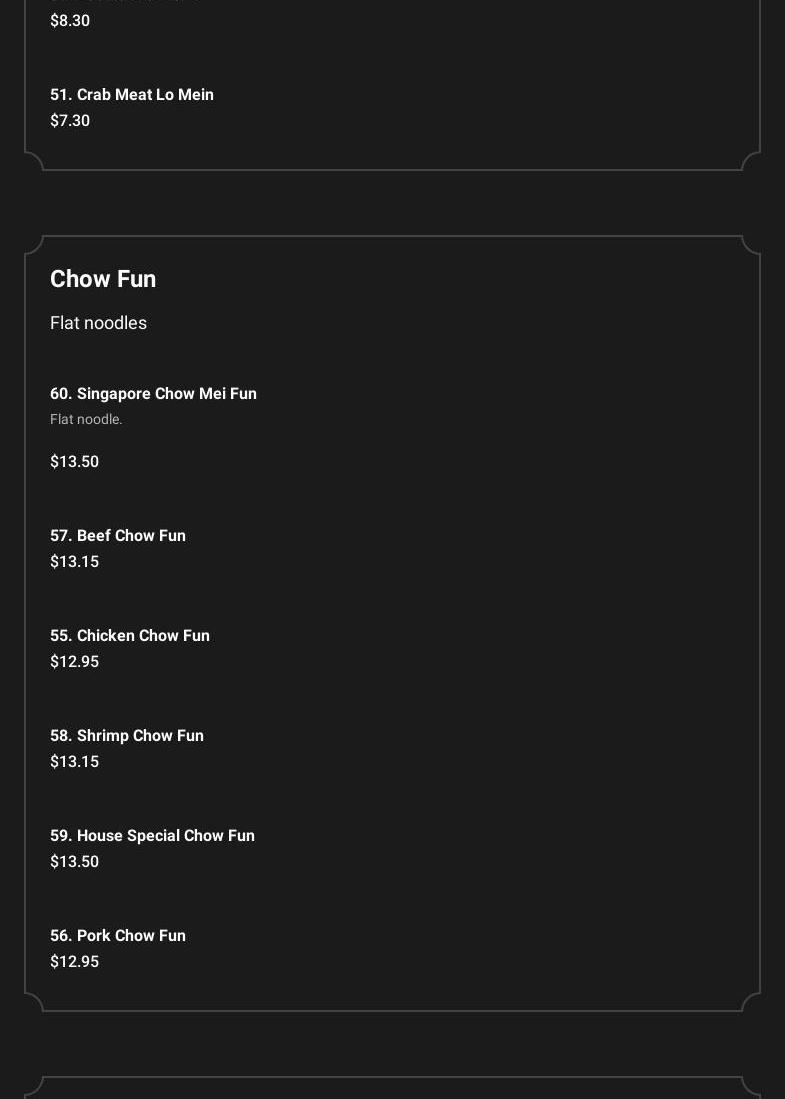Select 56. Pork Chow Fun
The height and width of the screenshot is (1099, 785).
point(118,936)
